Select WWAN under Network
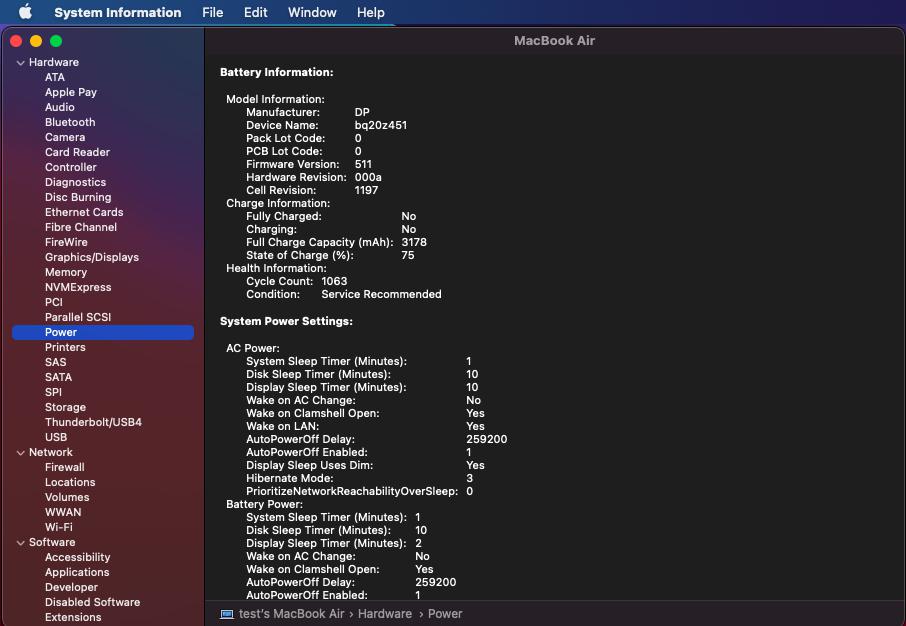This screenshot has height=626, width=906. (x=63, y=513)
